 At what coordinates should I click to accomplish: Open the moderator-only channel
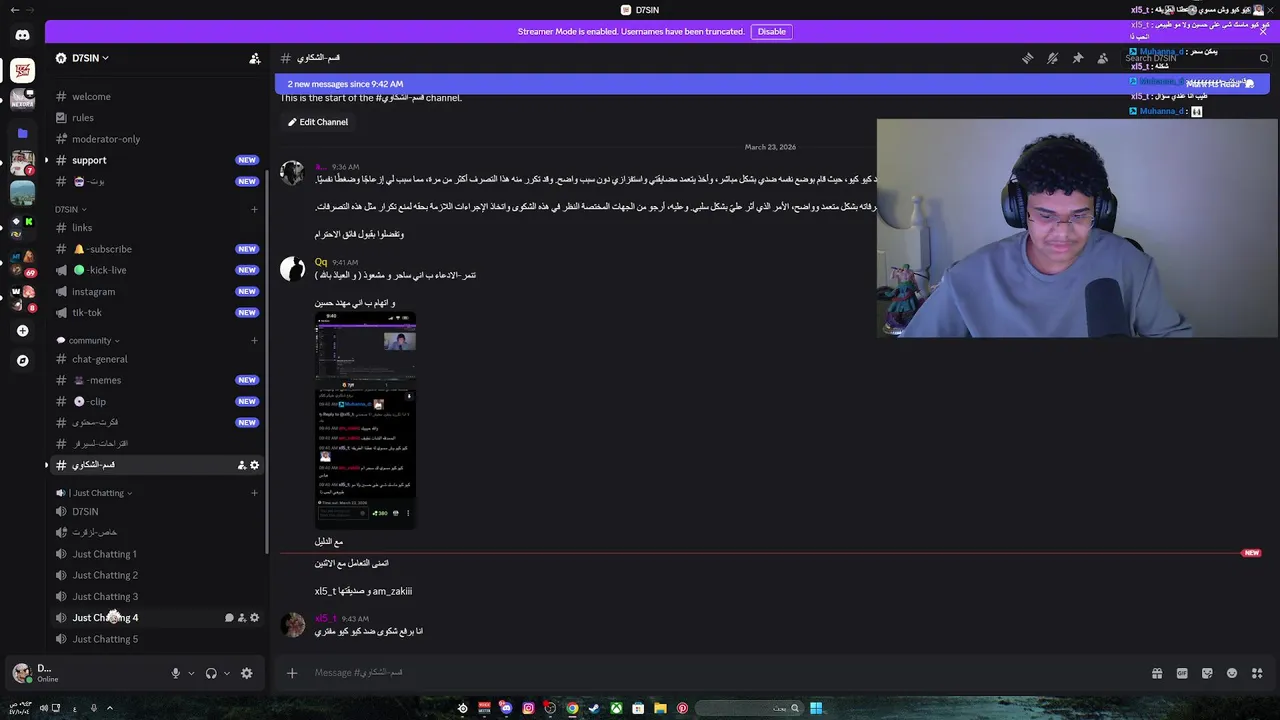158,139
